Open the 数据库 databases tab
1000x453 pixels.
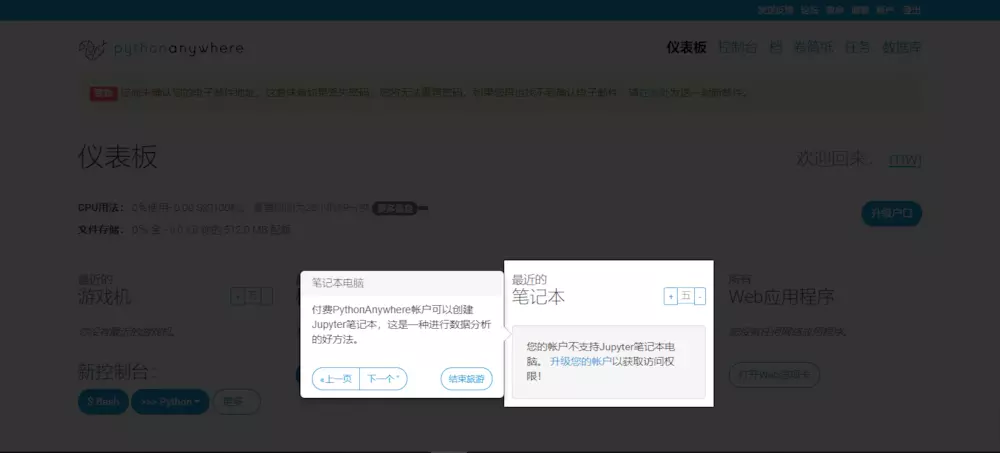(902, 47)
